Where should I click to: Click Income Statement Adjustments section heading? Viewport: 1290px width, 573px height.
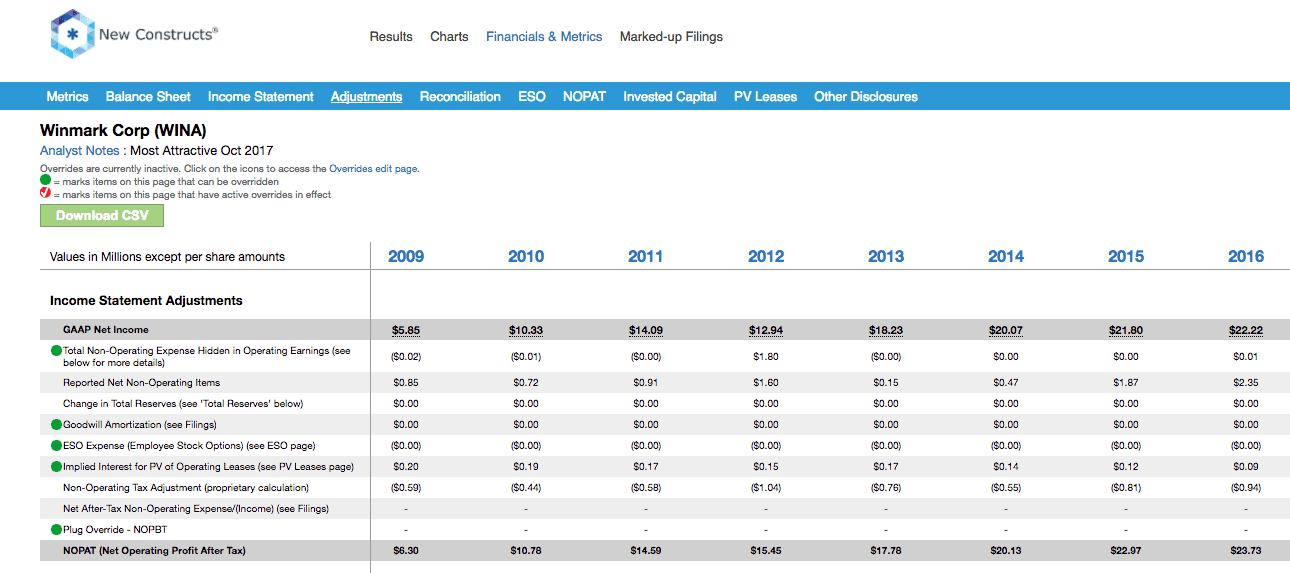(146, 301)
